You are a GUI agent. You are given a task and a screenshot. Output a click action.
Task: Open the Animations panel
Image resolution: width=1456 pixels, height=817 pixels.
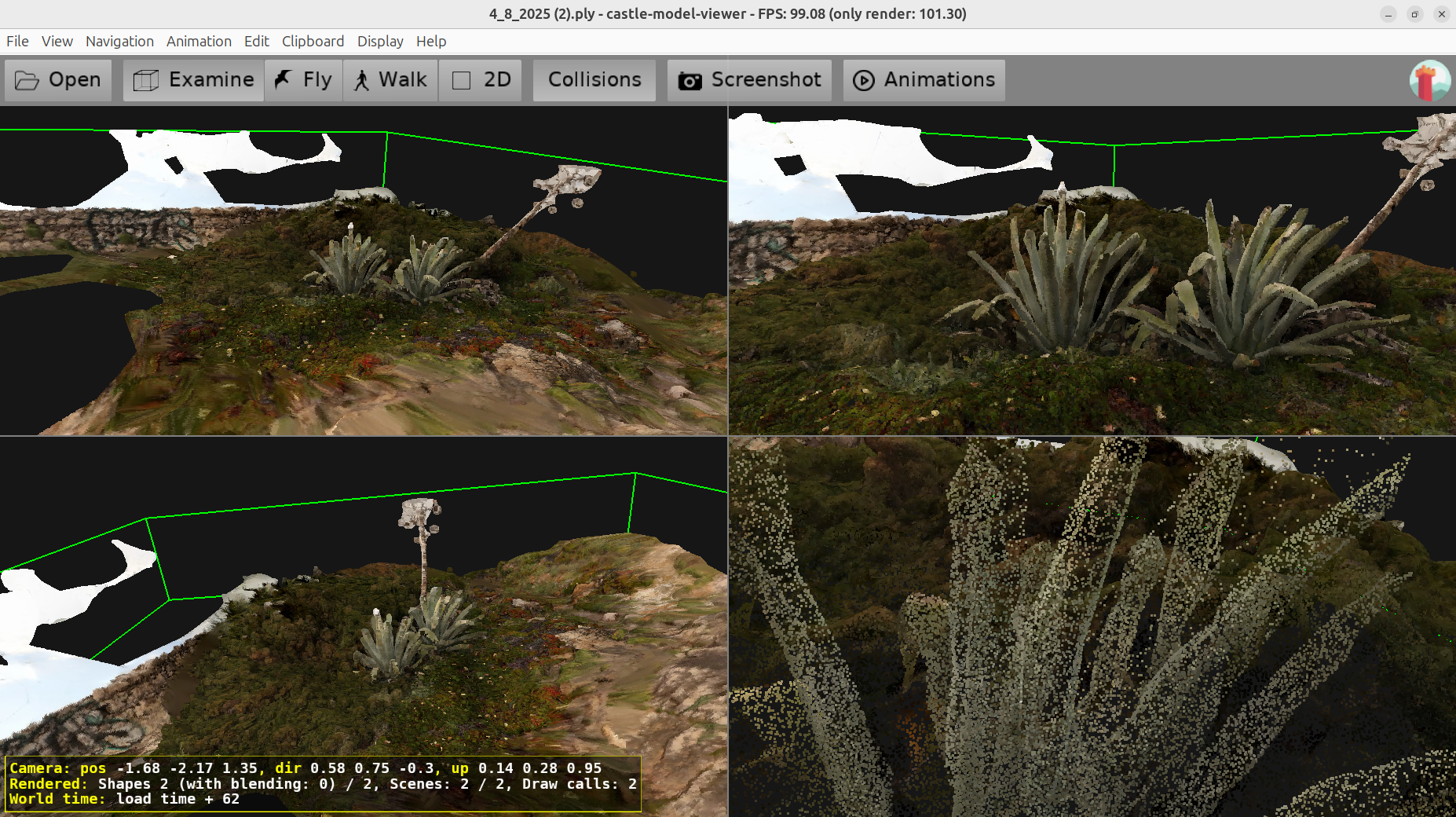pos(924,80)
